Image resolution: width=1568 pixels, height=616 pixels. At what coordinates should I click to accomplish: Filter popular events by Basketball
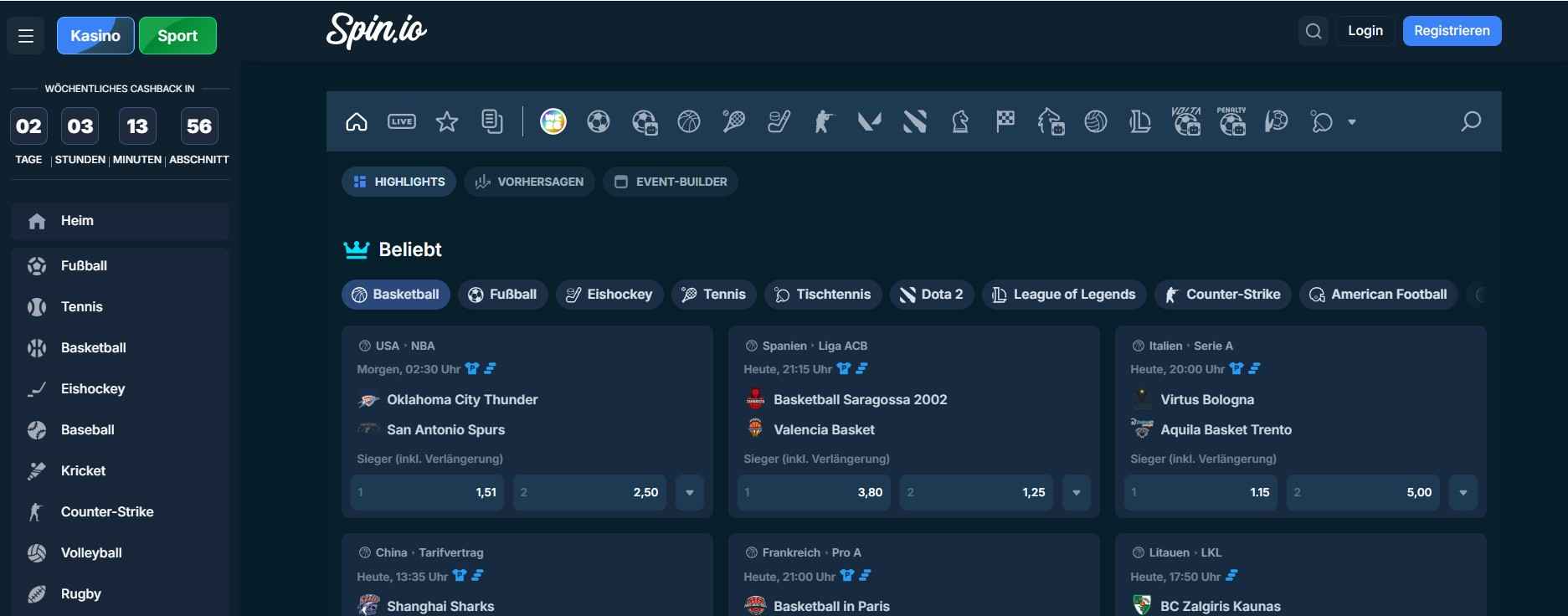(396, 295)
